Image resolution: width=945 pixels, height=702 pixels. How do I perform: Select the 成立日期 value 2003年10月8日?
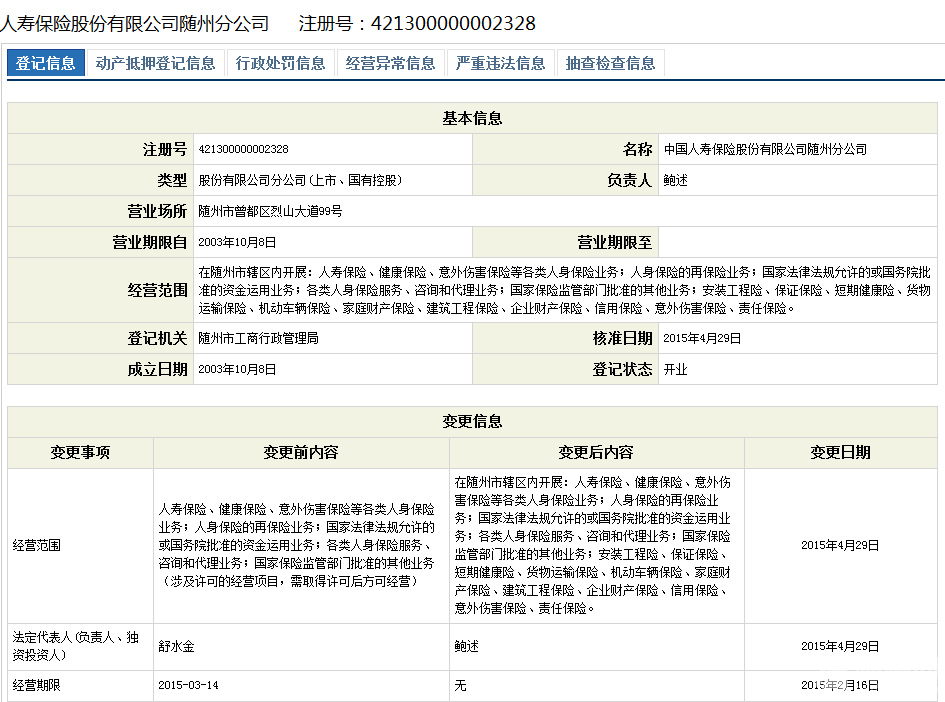coord(237,369)
